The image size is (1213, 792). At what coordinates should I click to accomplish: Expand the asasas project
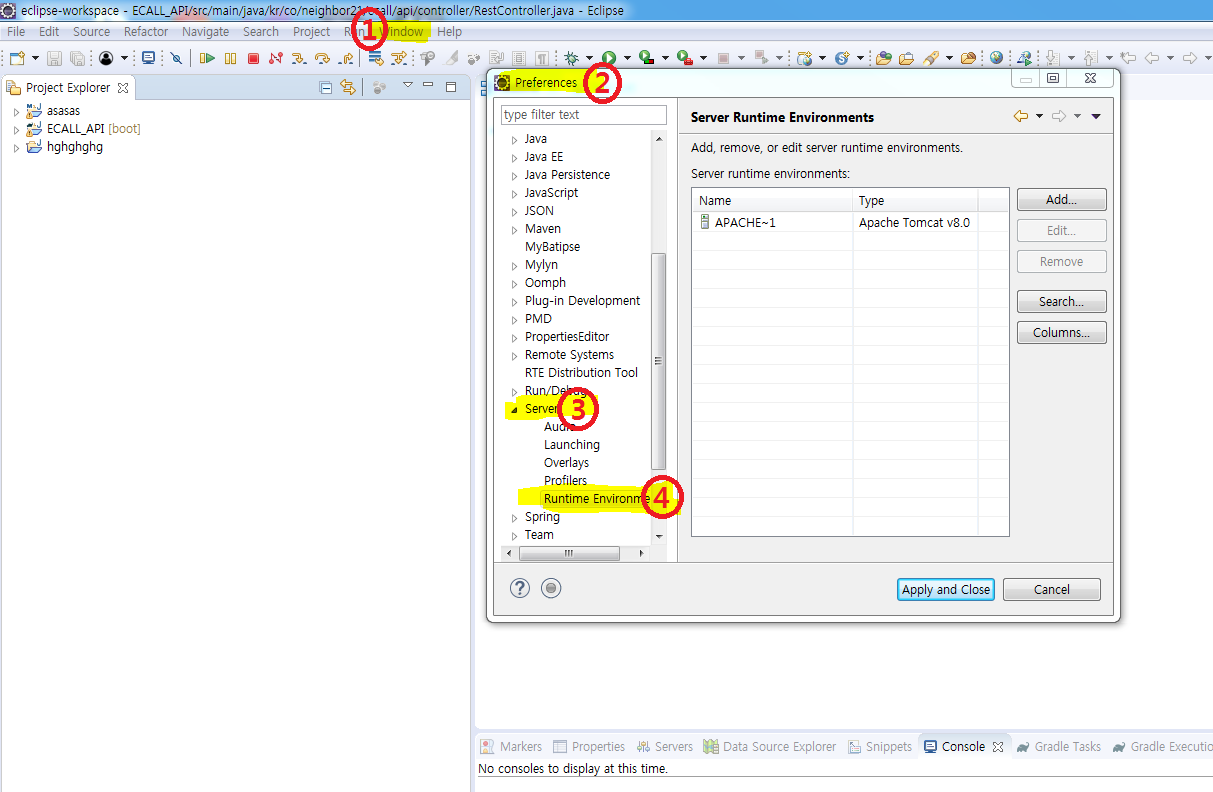point(16,111)
